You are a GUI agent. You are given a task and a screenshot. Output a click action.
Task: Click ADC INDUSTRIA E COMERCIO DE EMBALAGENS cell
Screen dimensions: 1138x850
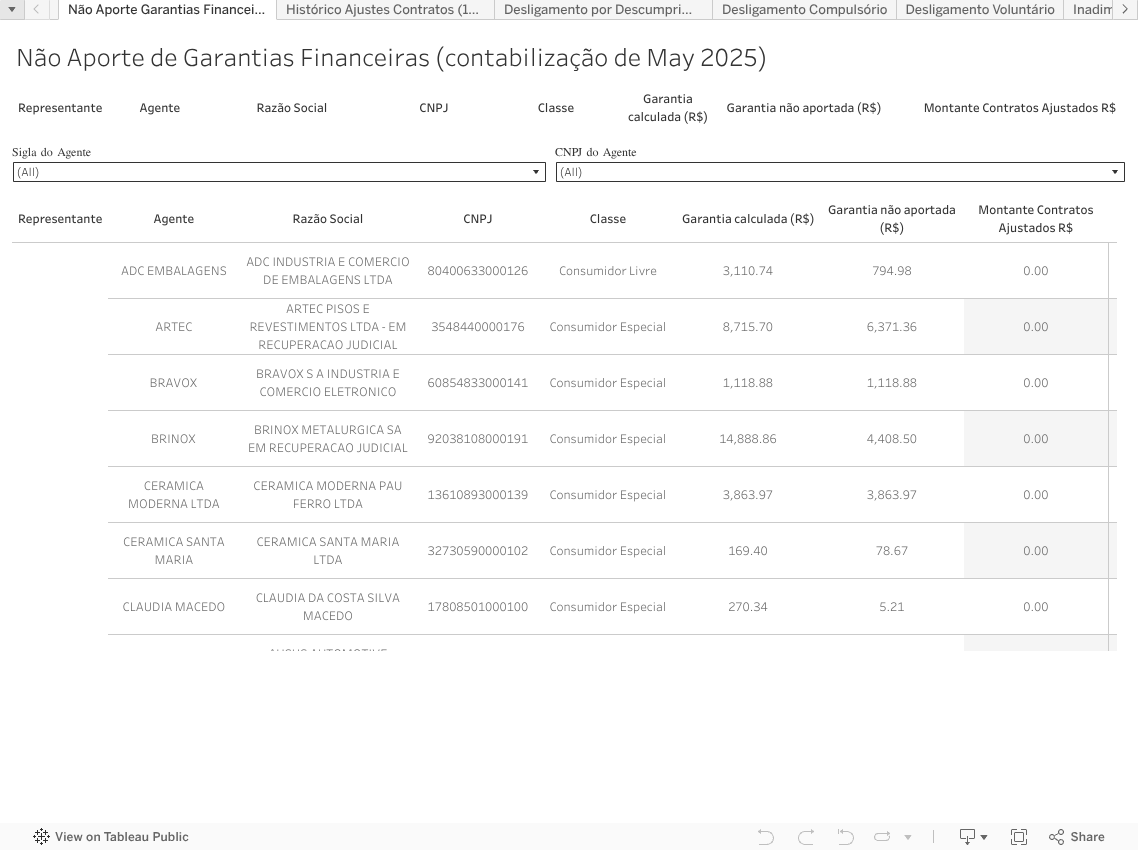pos(327,271)
